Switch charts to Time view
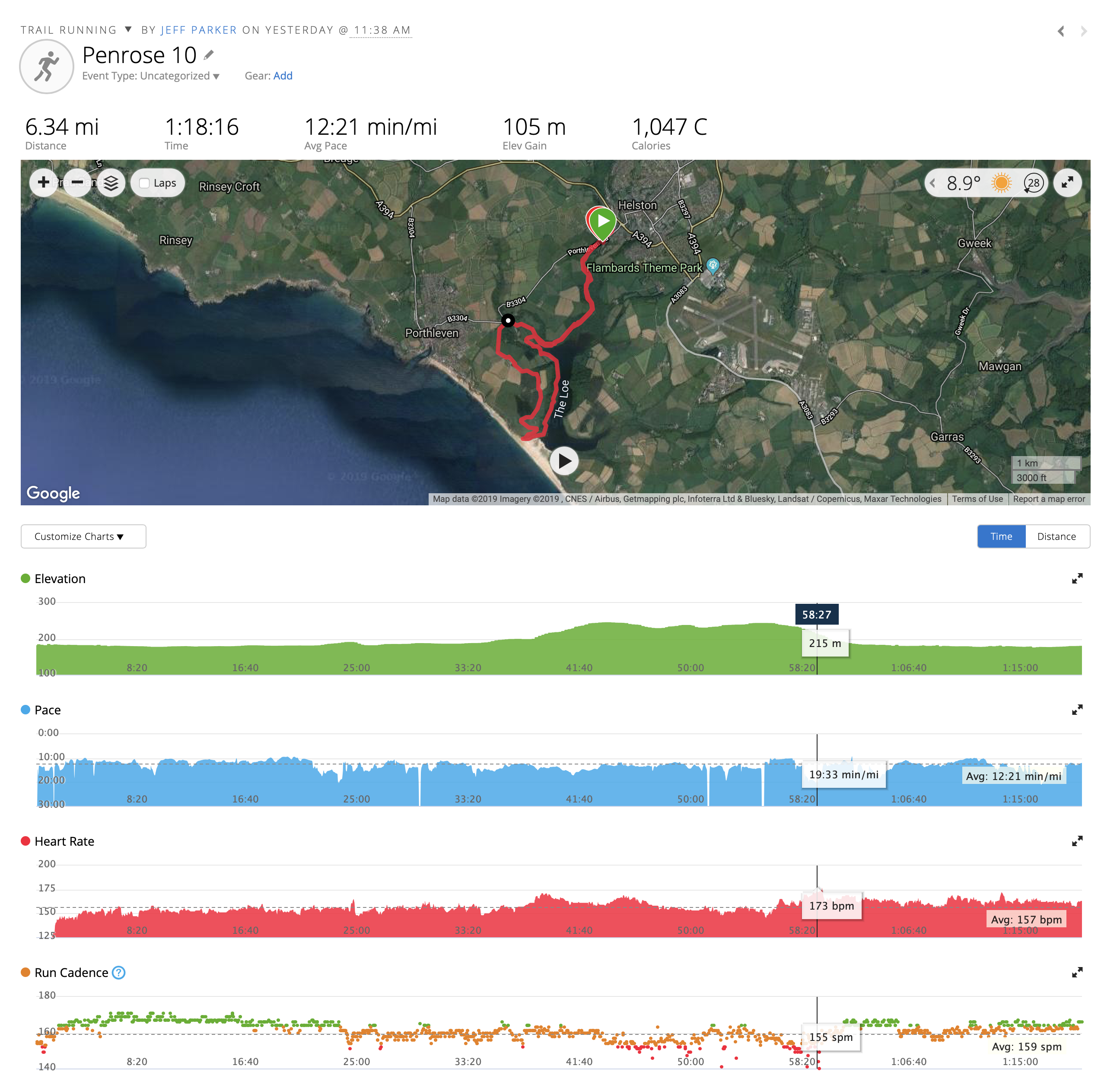The width and height of the screenshot is (1120, 1091). tap(1001, 536)
